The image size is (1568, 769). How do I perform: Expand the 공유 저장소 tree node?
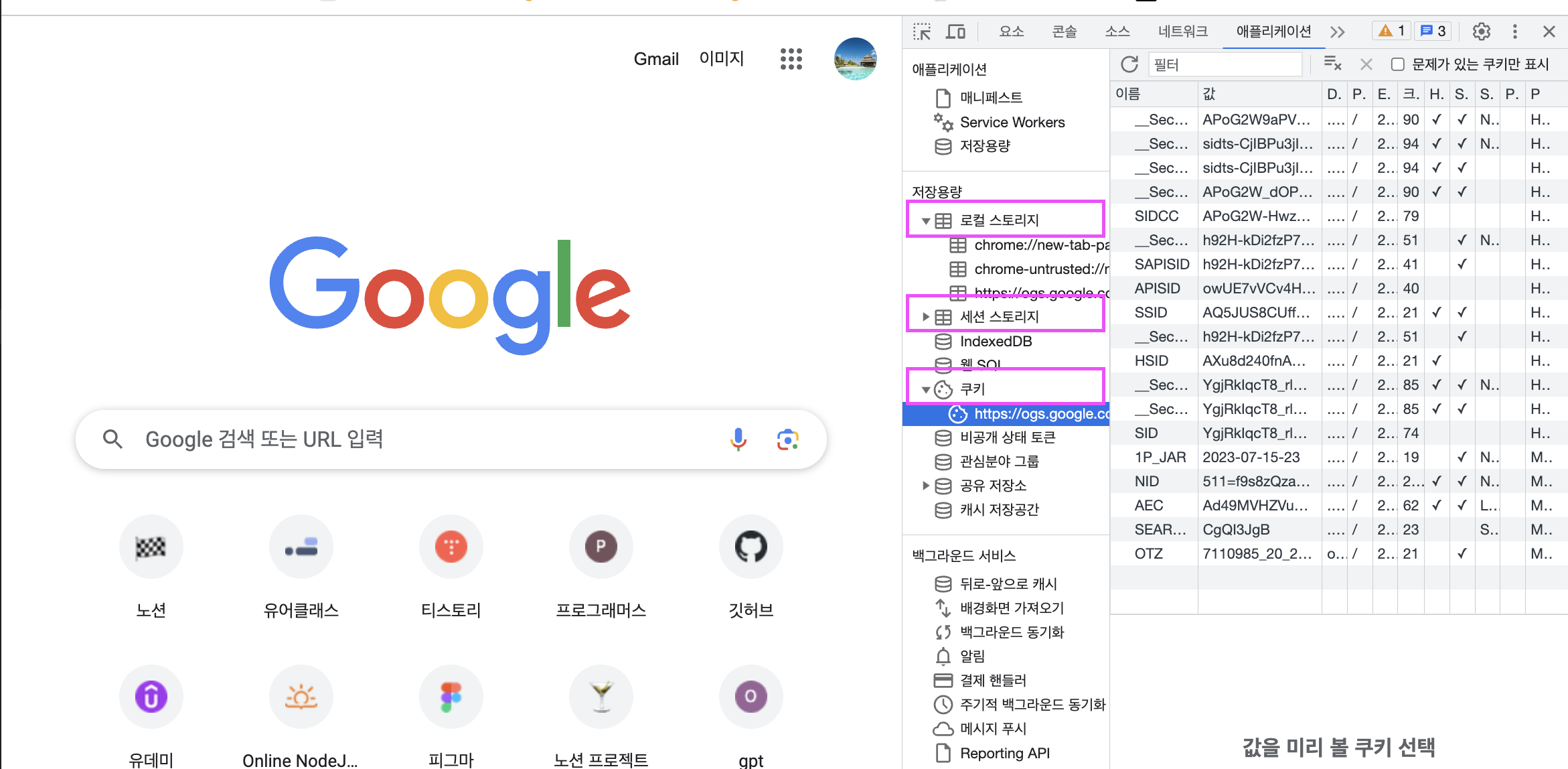[x=925, y=486]
